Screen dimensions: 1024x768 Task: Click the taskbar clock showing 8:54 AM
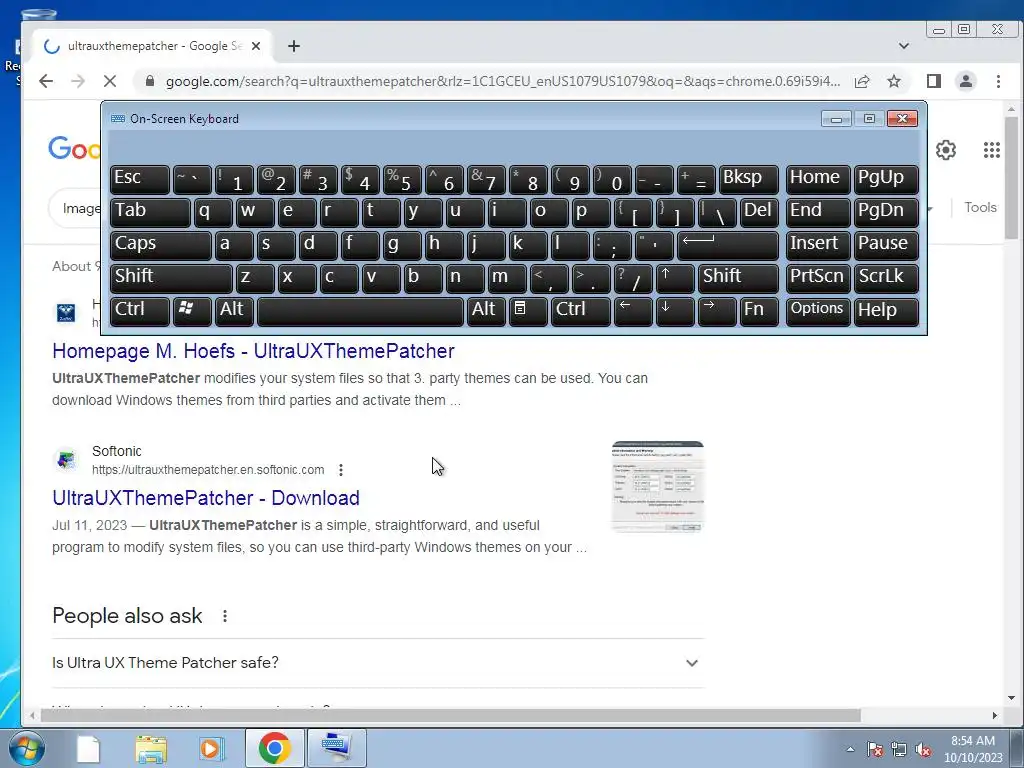973,749
